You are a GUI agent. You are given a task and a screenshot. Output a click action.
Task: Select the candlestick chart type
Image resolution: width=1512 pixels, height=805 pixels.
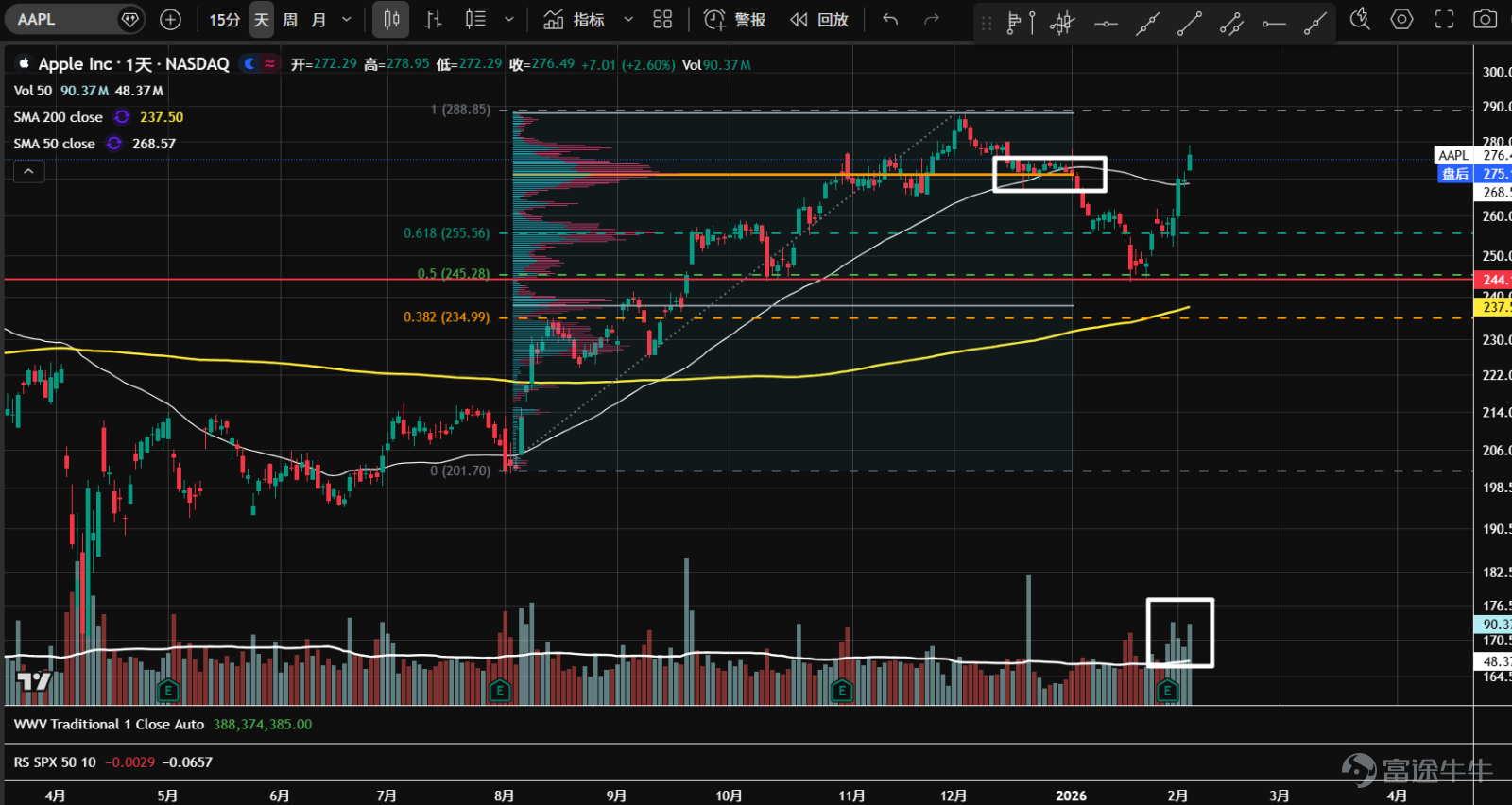pos(391,19)
